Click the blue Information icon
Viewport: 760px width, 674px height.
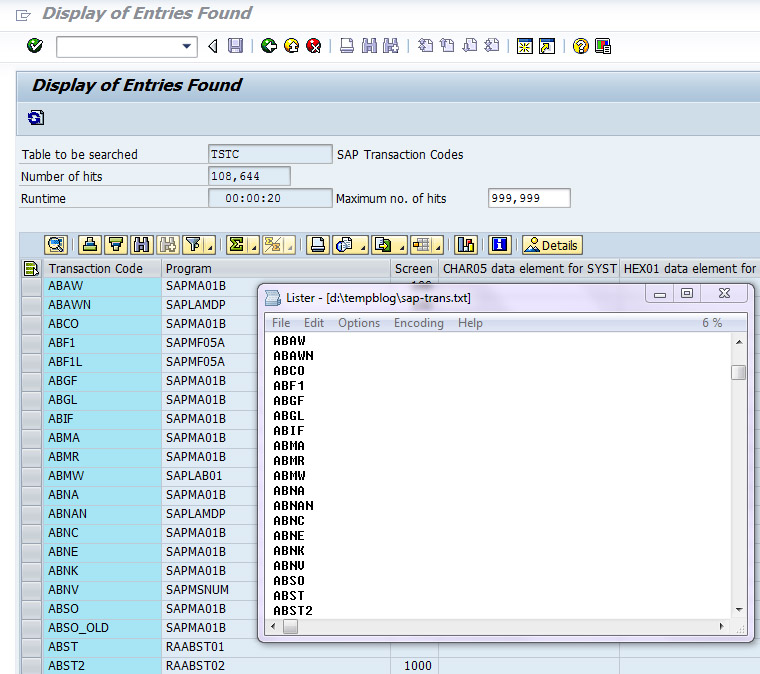tap(500, 245)
